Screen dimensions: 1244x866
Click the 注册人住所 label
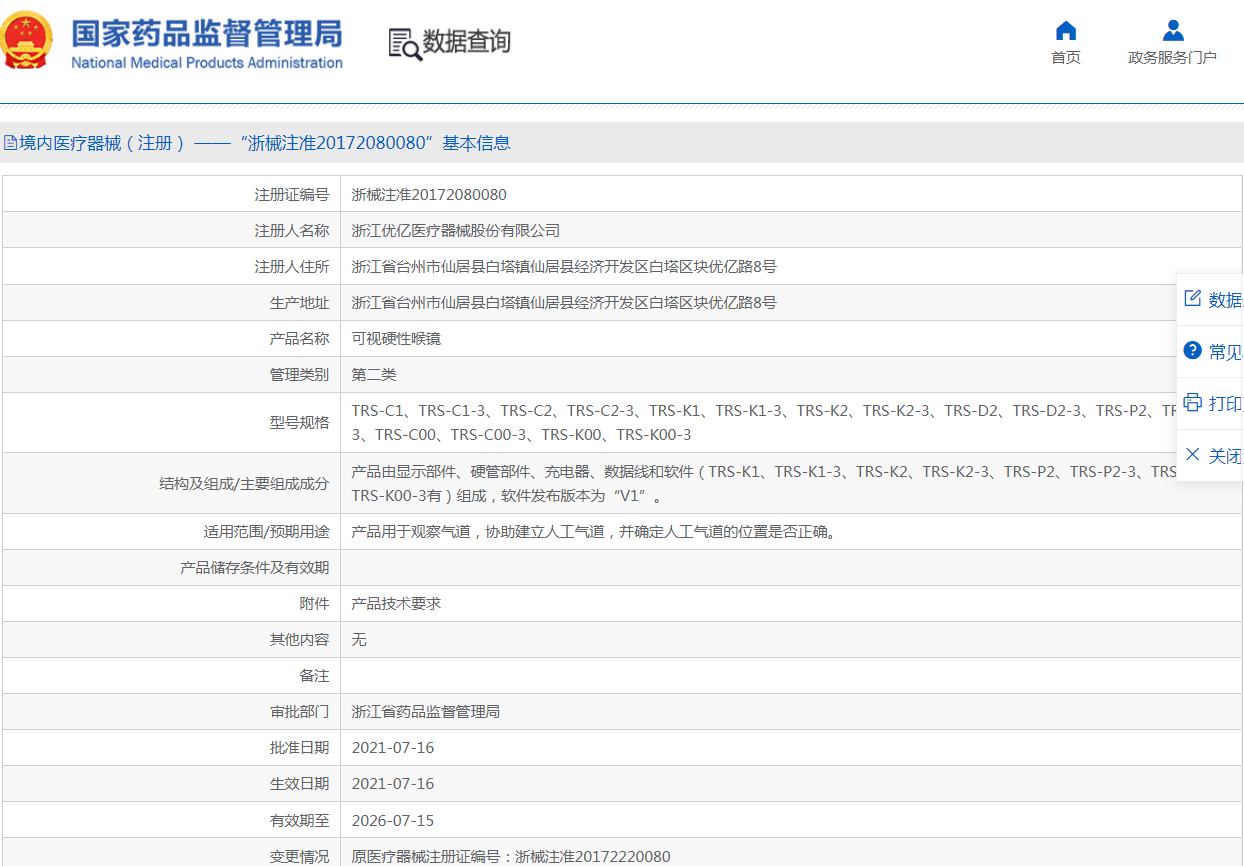[292, 266]
